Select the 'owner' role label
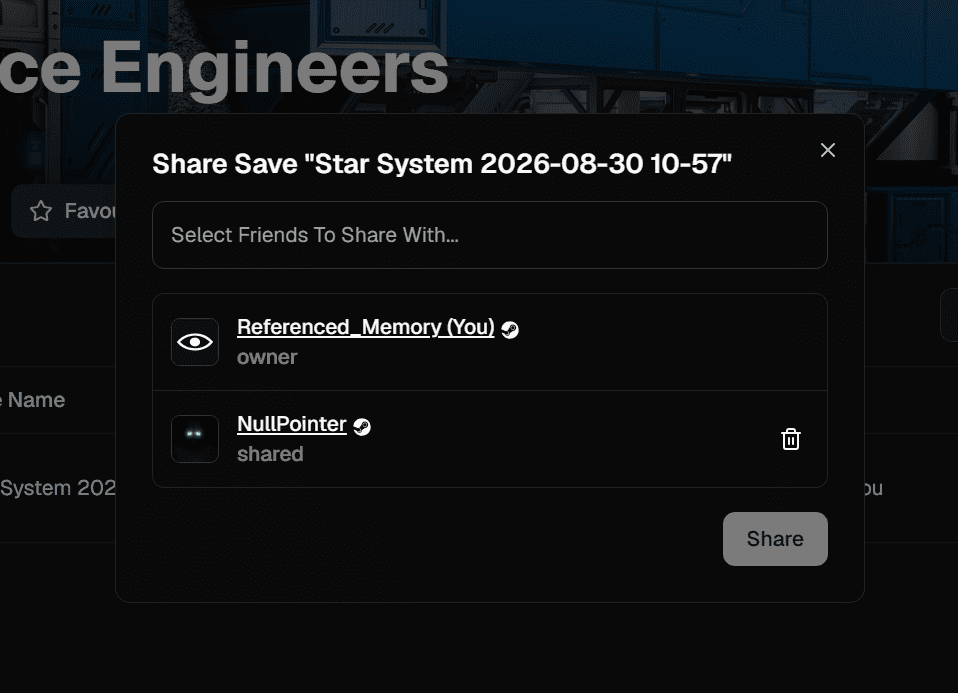The image size is (958, 693). [267, 357]
